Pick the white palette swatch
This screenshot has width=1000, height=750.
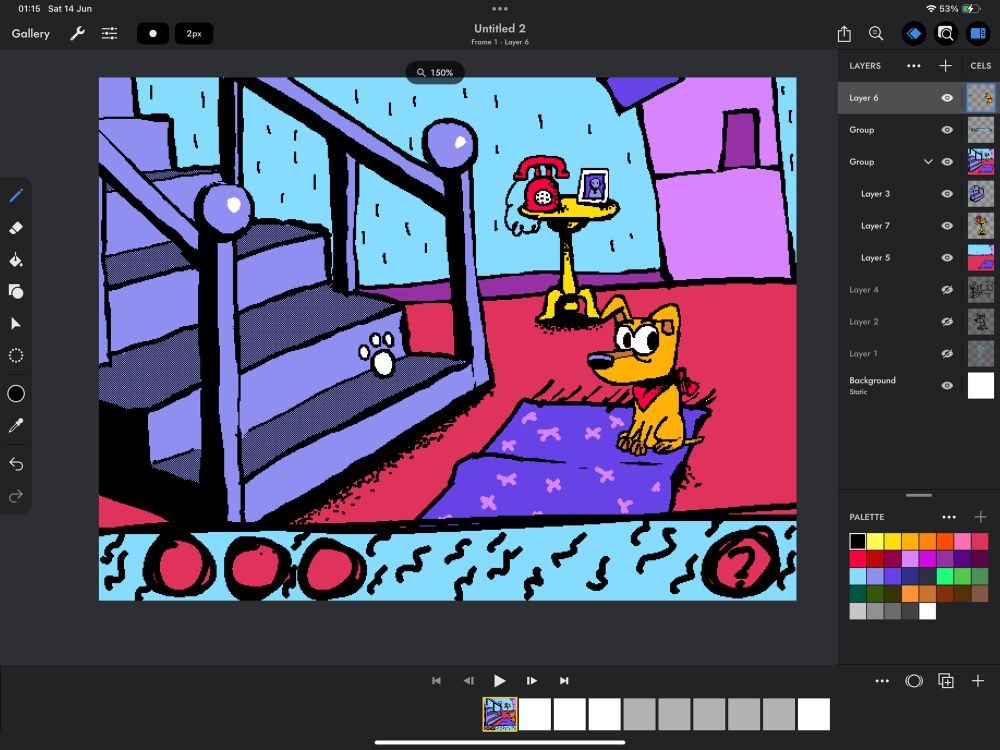927,611
